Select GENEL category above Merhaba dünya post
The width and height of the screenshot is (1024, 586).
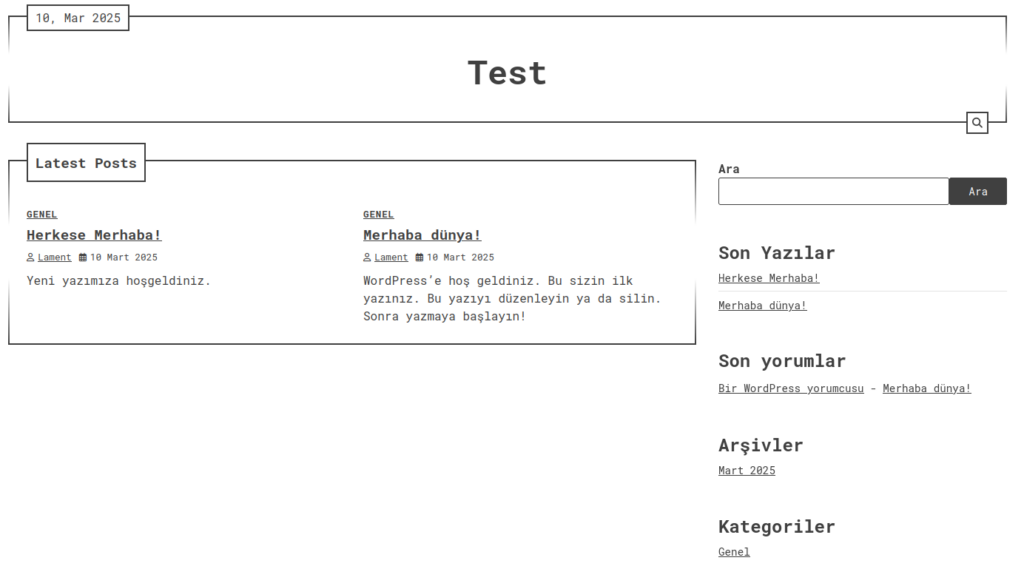point(378,214)
